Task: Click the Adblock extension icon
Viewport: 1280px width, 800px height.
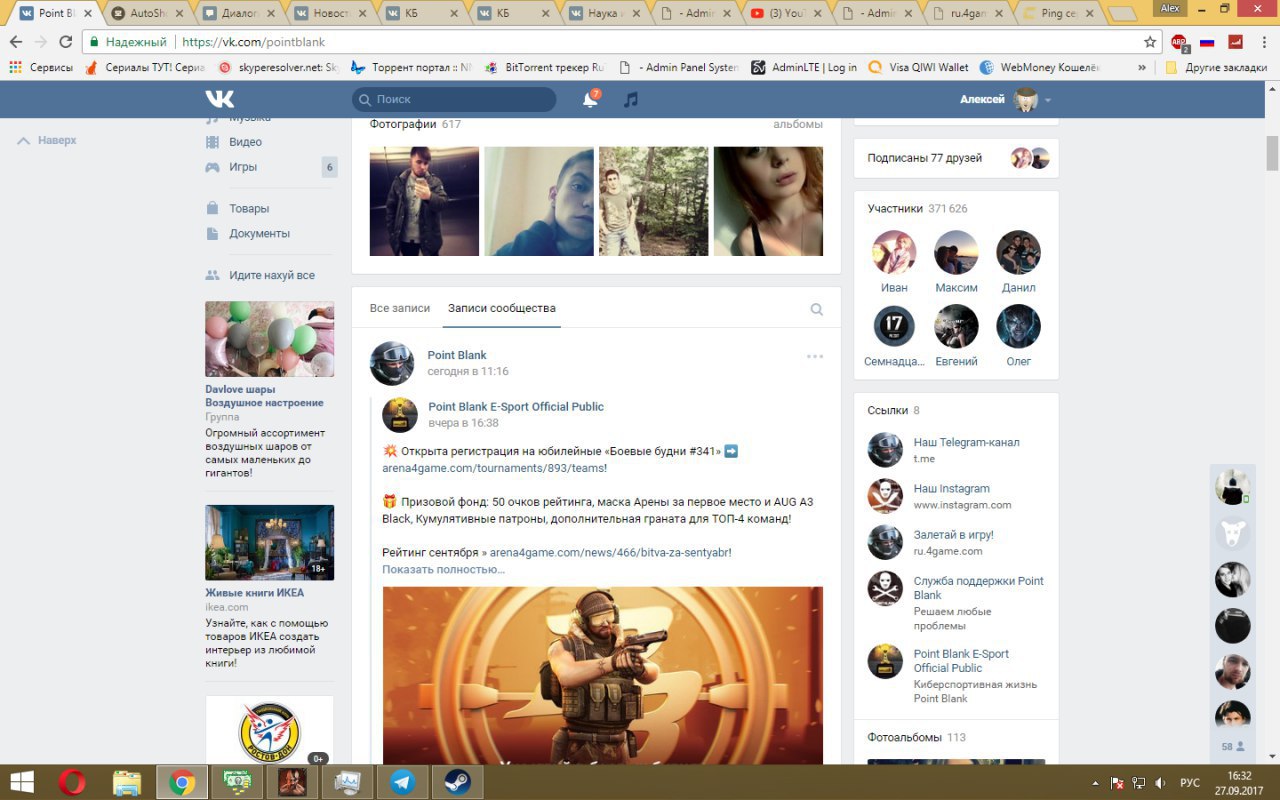Action: pos(1179,42)
